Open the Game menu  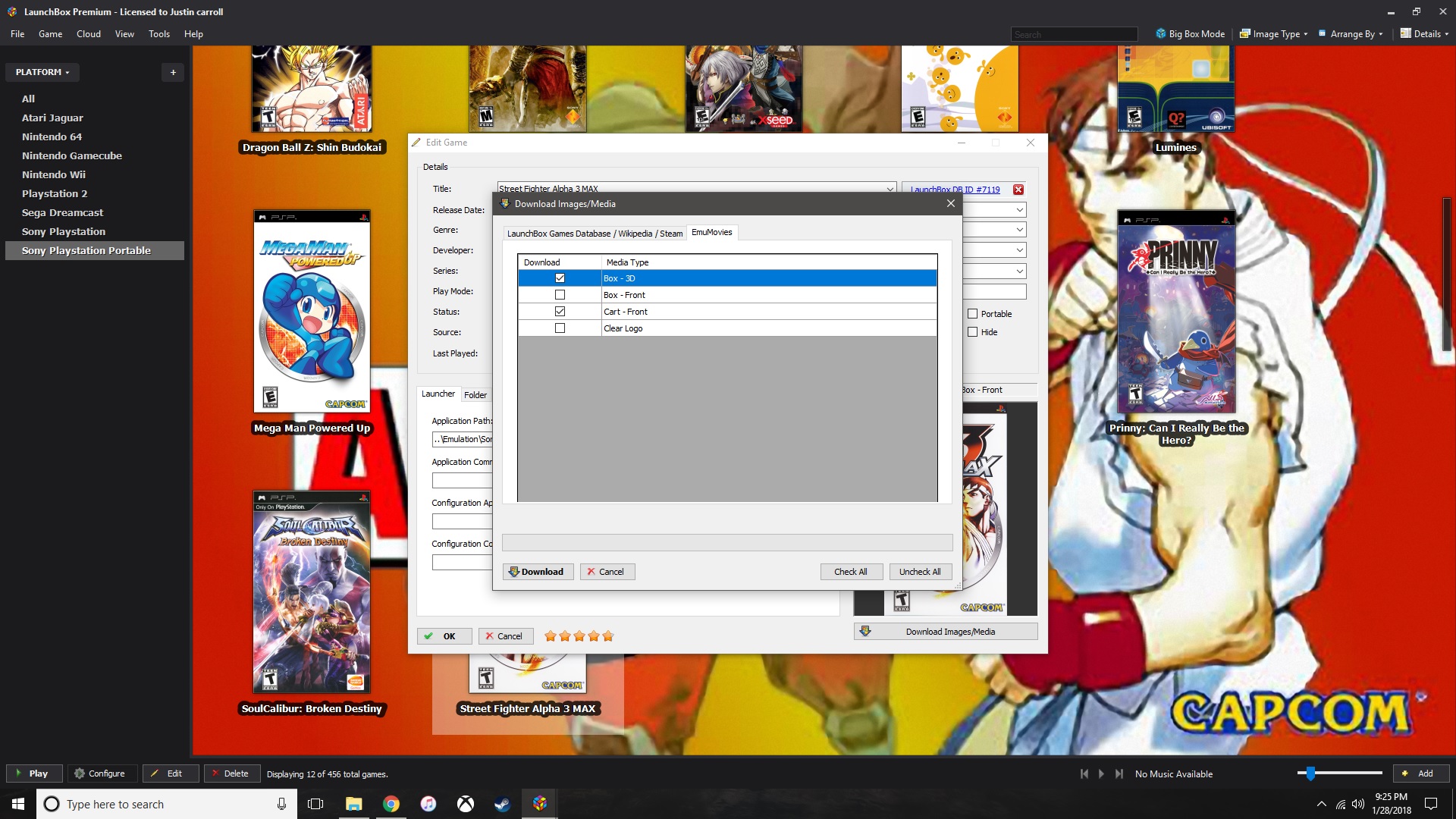51,34
